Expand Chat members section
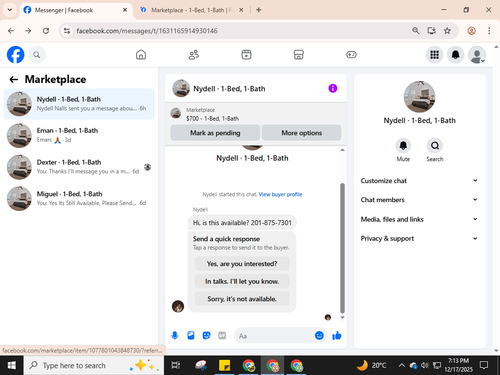The image size is (500, 375). pos(419,200)
